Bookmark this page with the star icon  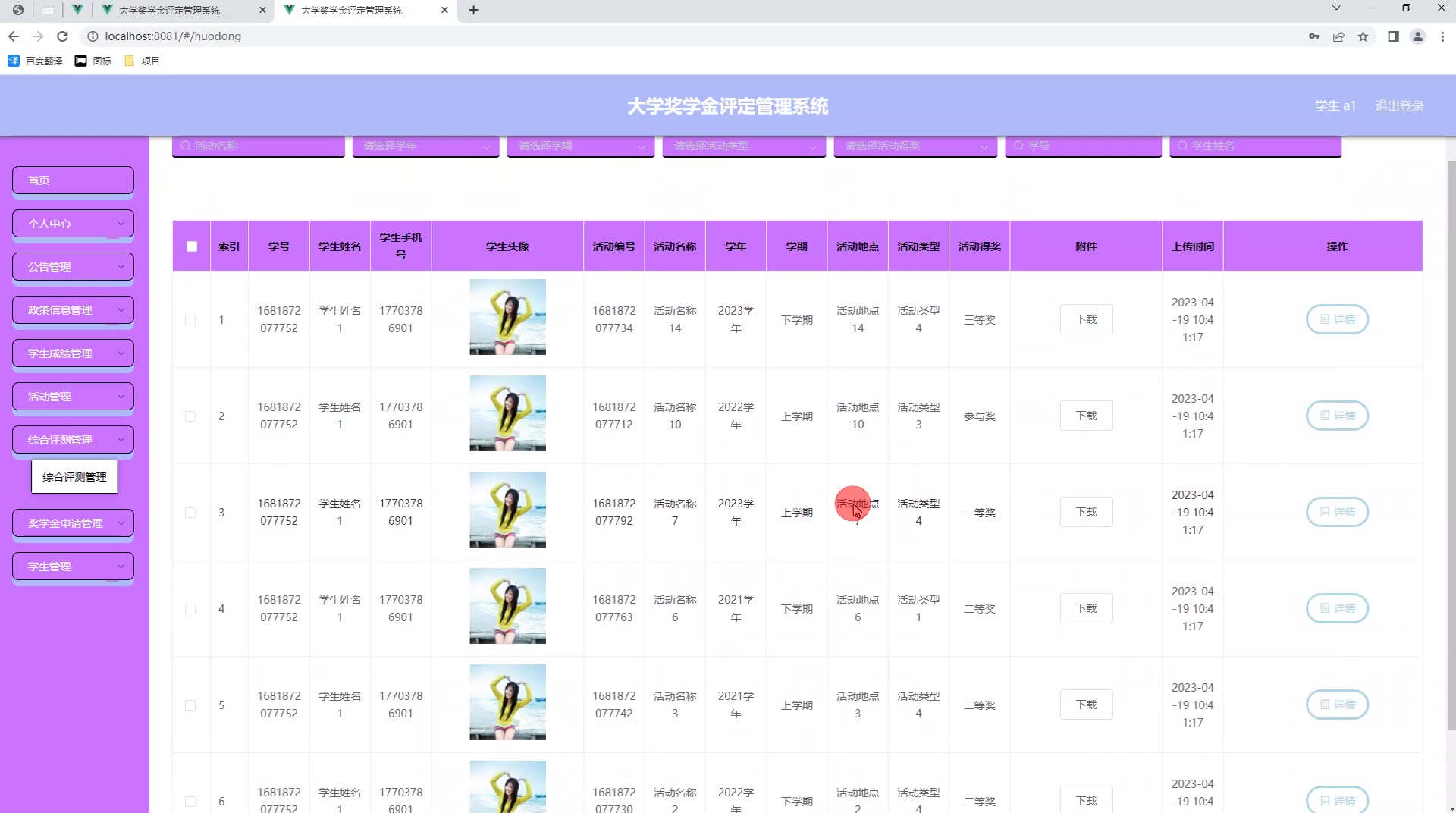(x=1363, y=36)
